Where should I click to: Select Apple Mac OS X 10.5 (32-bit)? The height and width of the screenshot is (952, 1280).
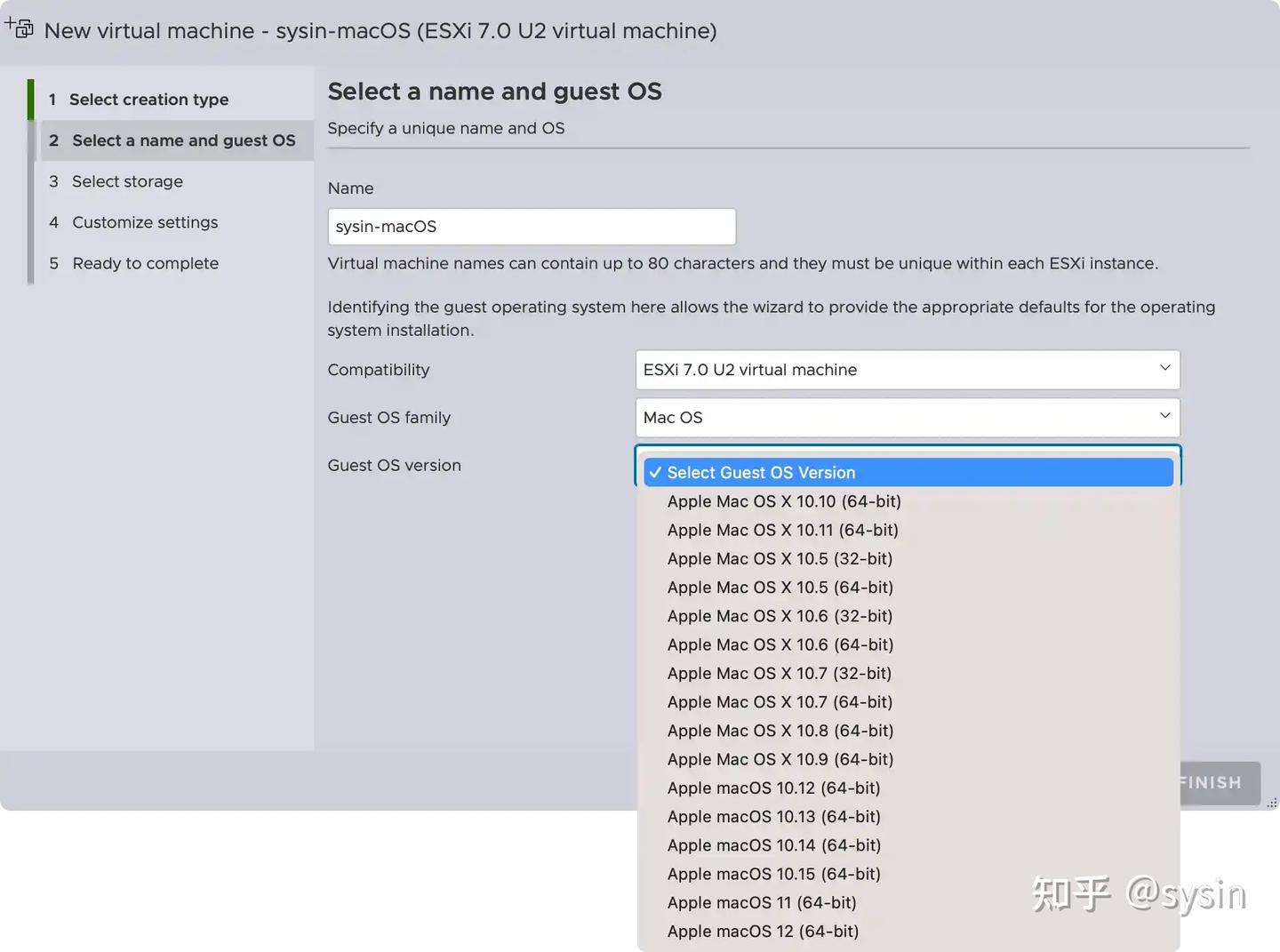(780, 558)
